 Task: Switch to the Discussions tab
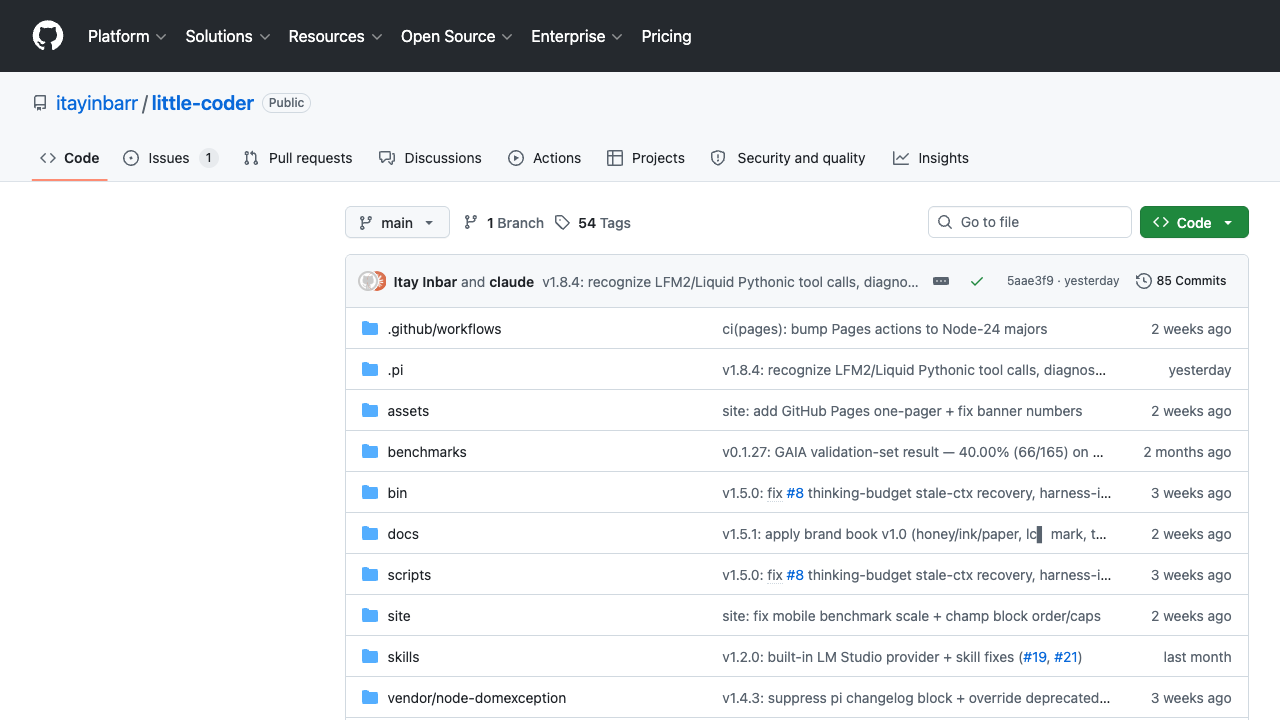pyautogui.click(x=430, y=158)
